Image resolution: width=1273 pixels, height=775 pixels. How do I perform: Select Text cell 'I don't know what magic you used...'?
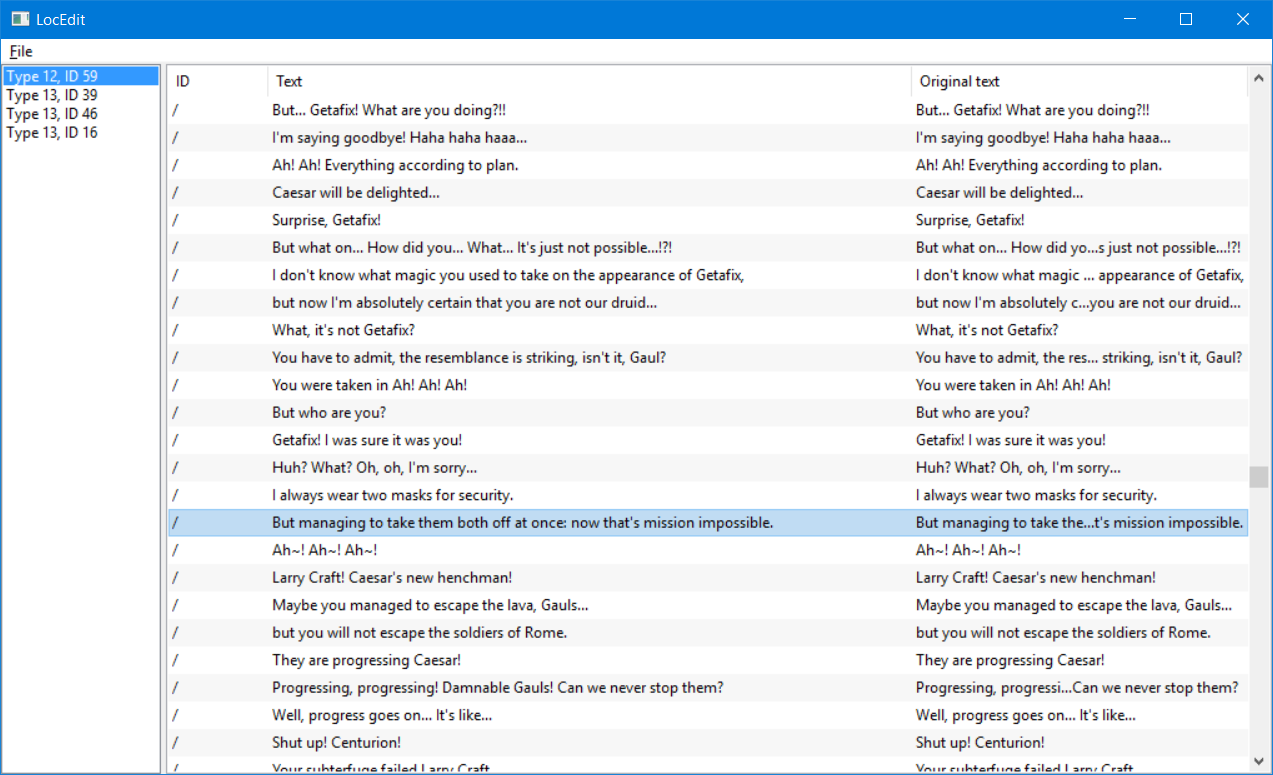point(508,275)
